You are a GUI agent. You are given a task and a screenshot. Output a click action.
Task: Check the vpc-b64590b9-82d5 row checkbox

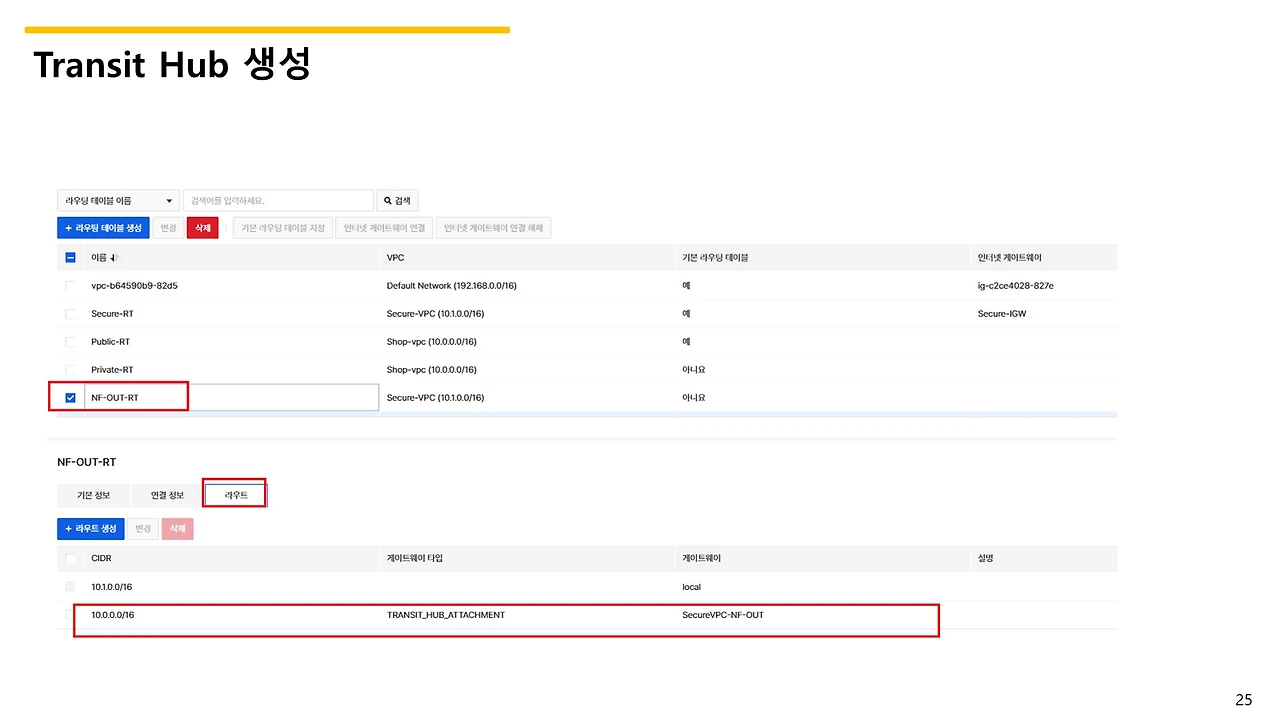point(70,286)
